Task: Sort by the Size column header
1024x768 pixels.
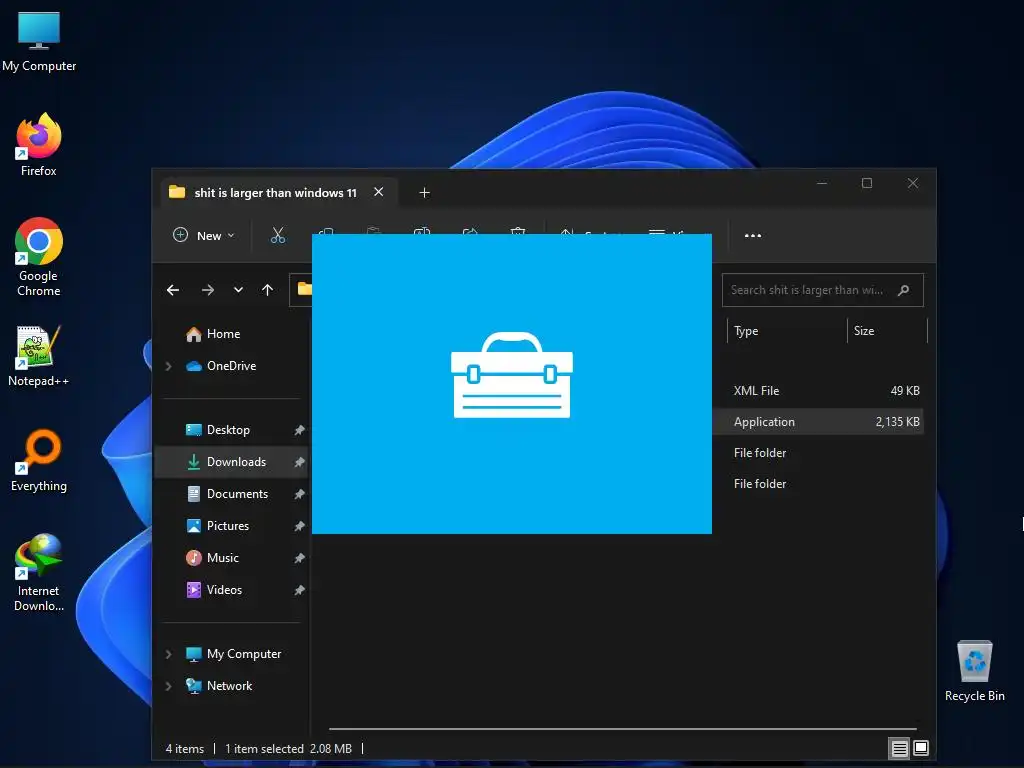Action: tap(887, 331)
